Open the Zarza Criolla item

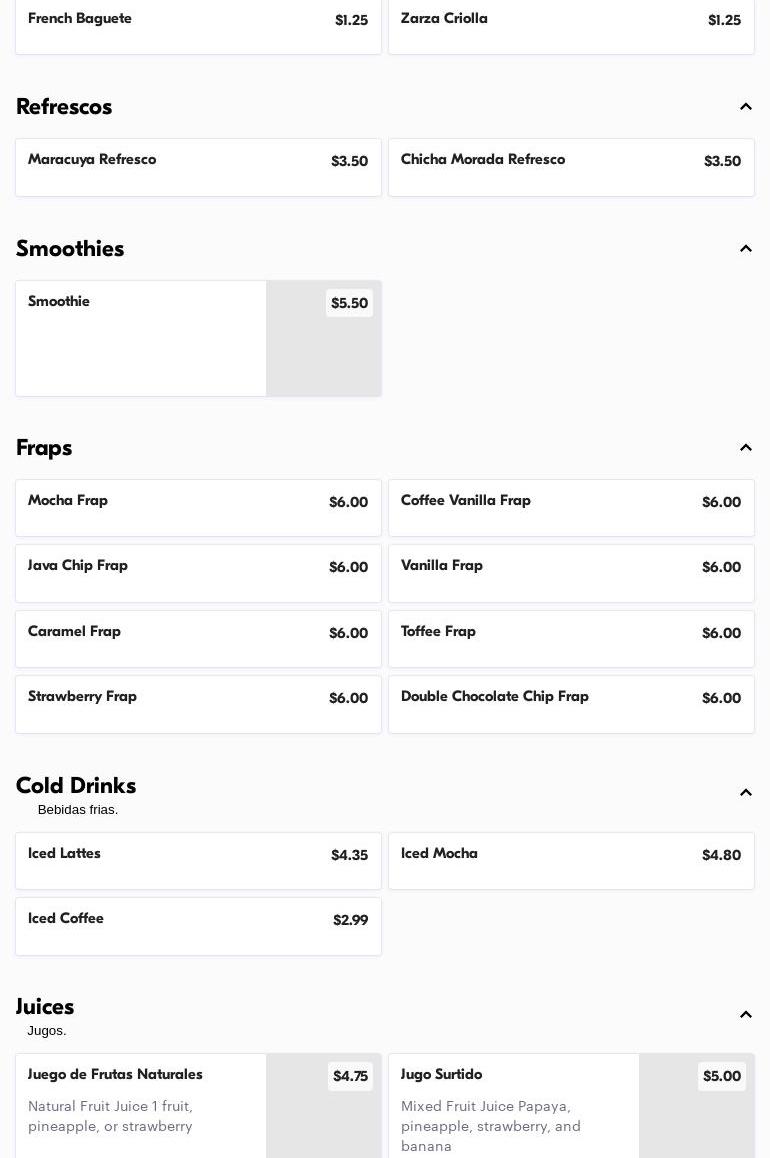pos(571,25)
